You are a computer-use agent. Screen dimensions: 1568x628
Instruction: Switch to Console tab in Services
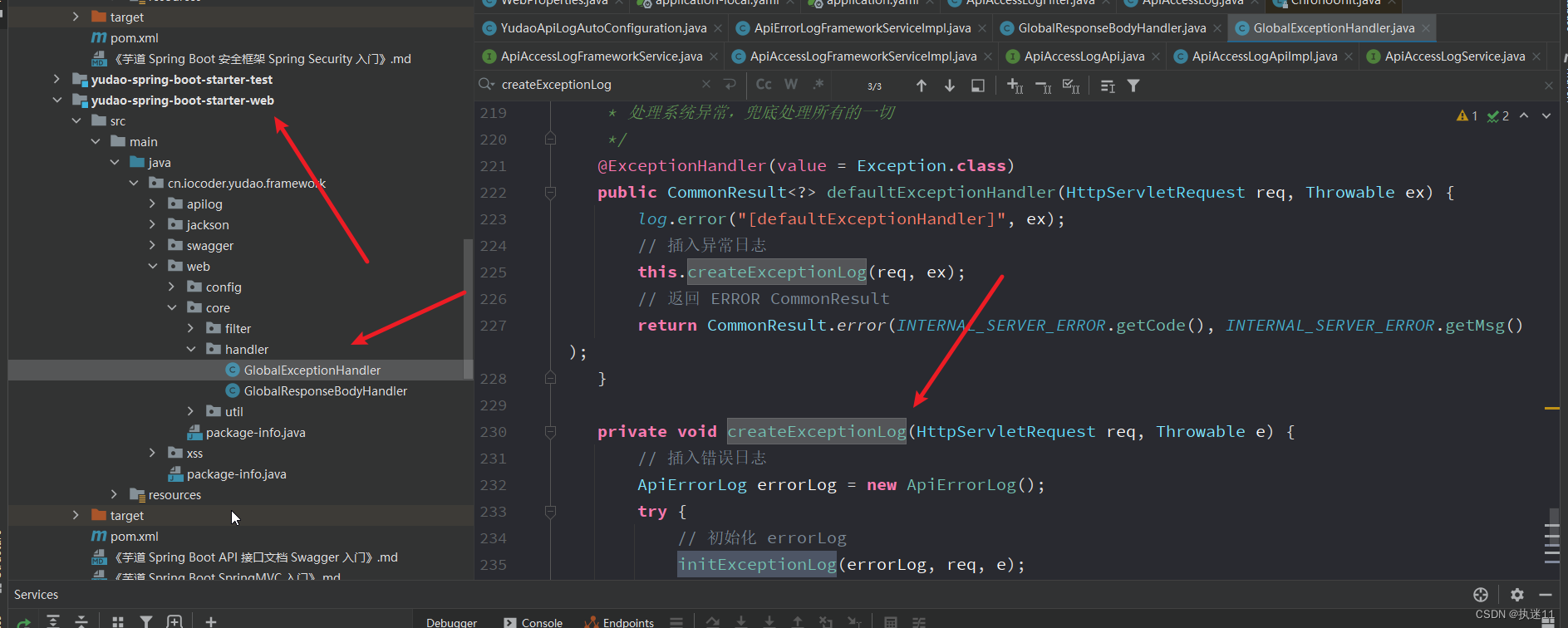[533, 622]
